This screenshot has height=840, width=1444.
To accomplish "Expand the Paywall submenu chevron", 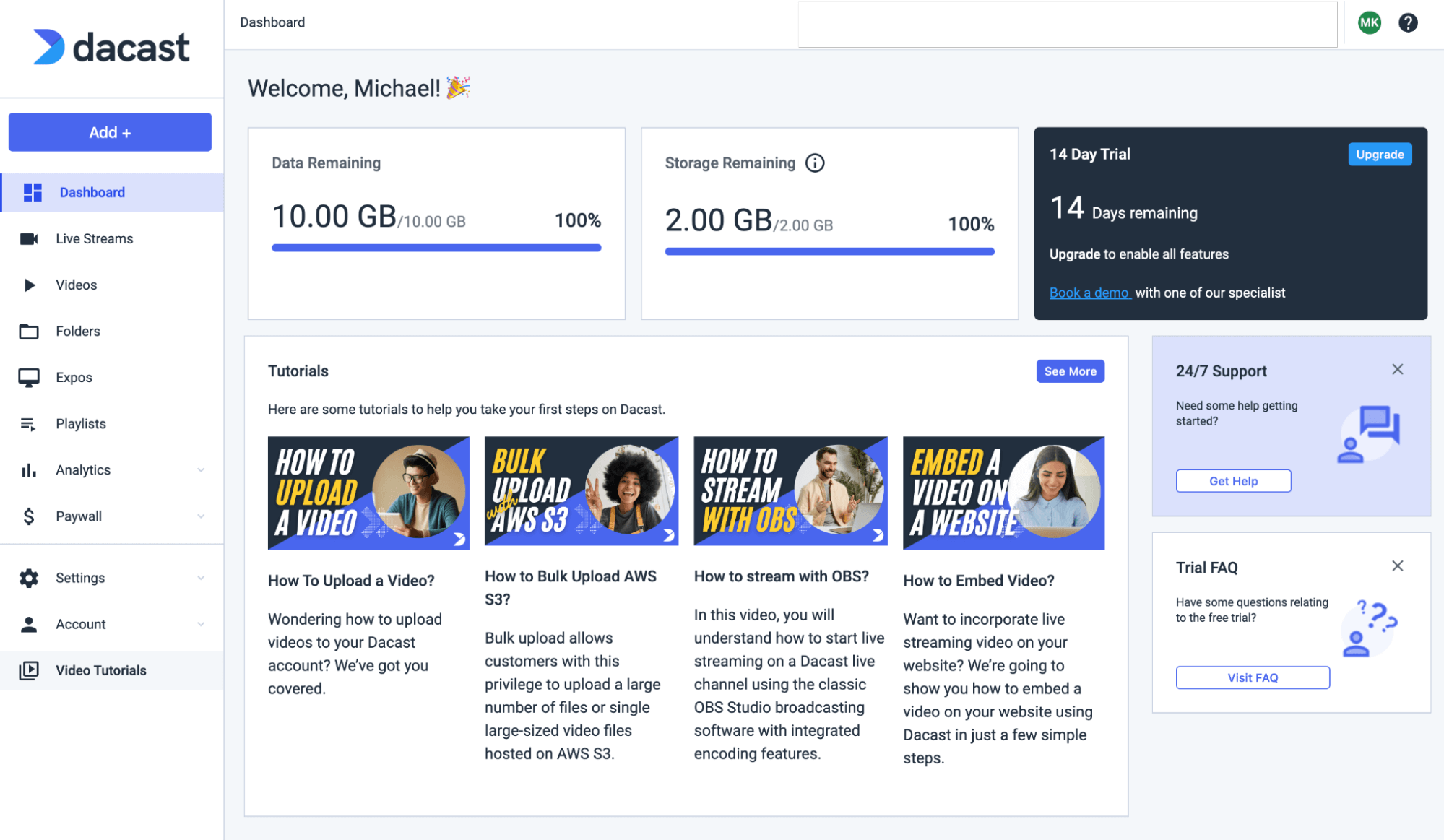I will [x=201, y=516].
